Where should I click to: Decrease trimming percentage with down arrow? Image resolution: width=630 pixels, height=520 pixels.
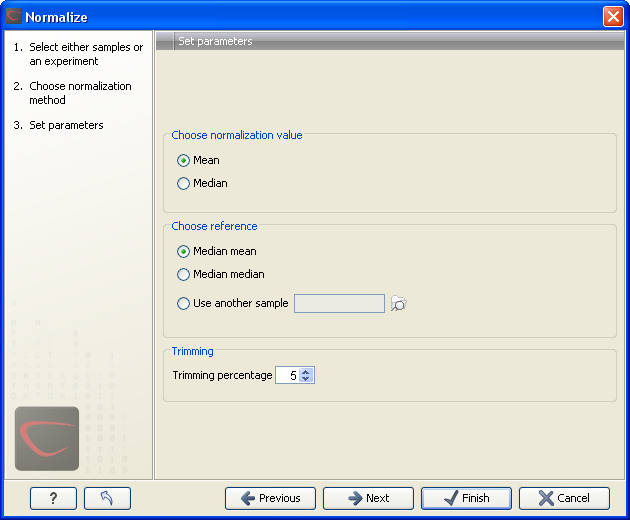[x=306, y=379]
